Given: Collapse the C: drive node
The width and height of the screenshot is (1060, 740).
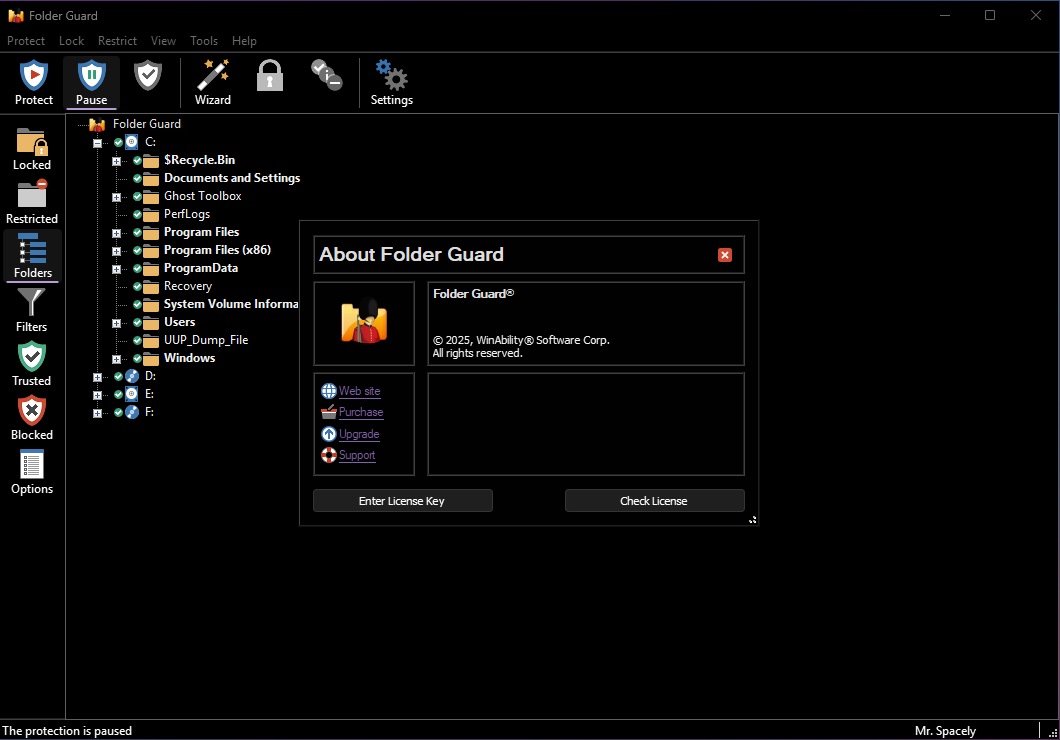Looking at the screenshot, I should (x=97, y=143).
